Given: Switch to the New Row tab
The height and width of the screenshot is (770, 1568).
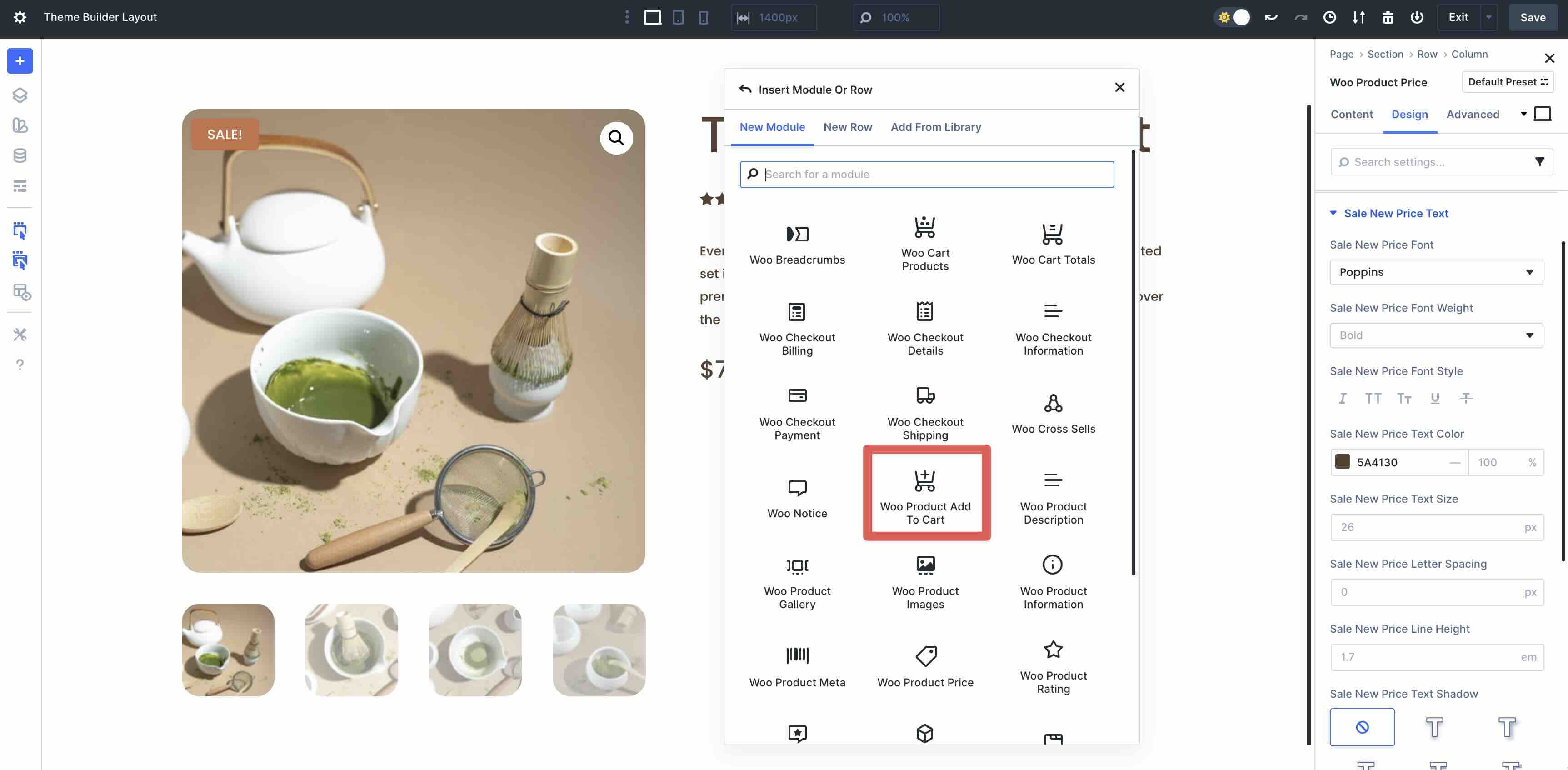Looking at the screenshot, I should (848, 127).
